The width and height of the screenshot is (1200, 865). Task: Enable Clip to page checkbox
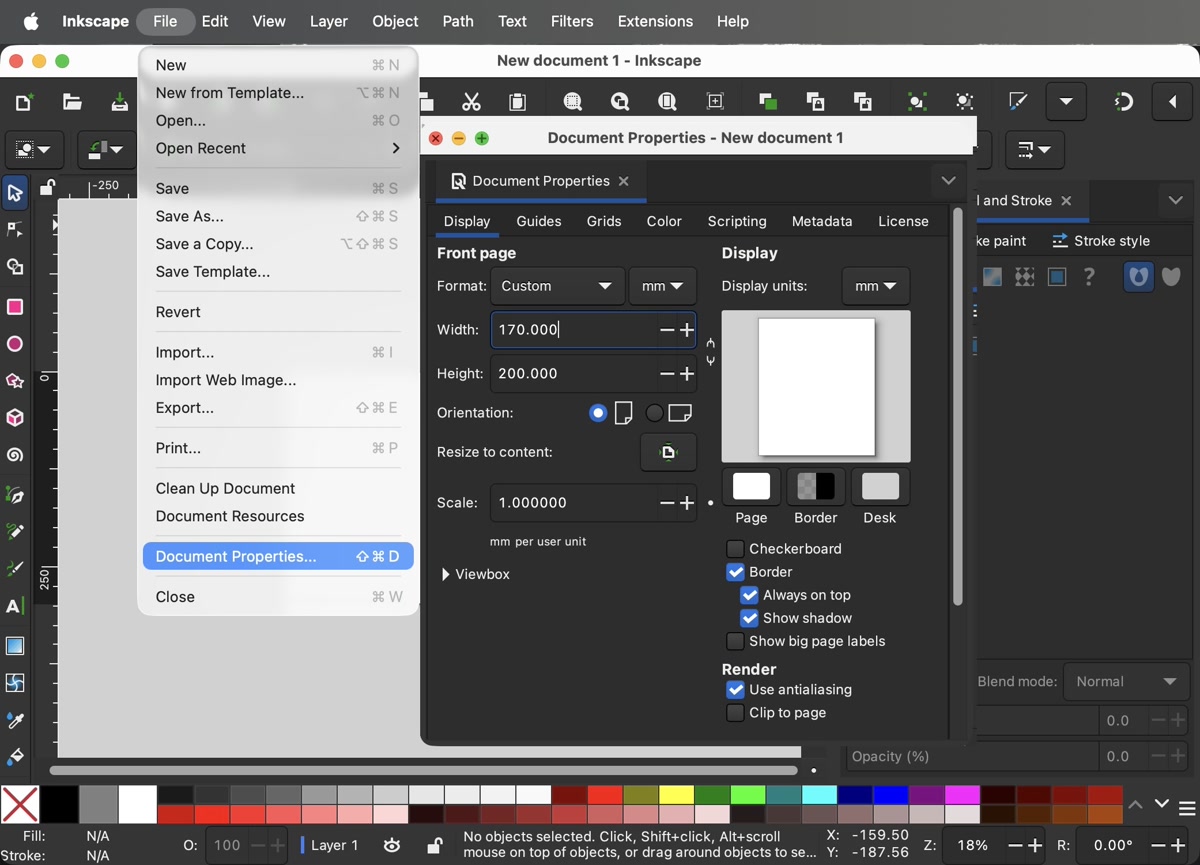735,713
